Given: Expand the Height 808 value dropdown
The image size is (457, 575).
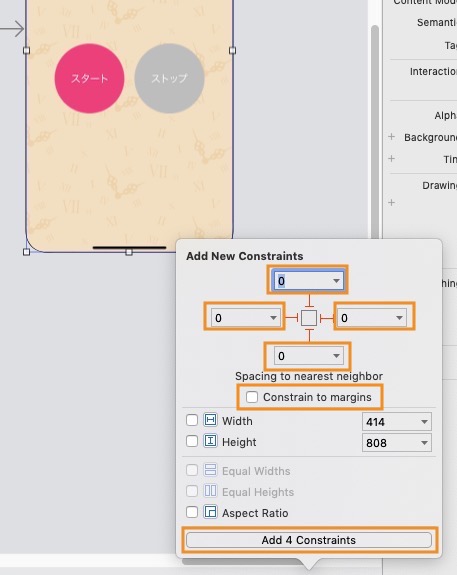Looking at the screenshot, I should pos(424,443).
